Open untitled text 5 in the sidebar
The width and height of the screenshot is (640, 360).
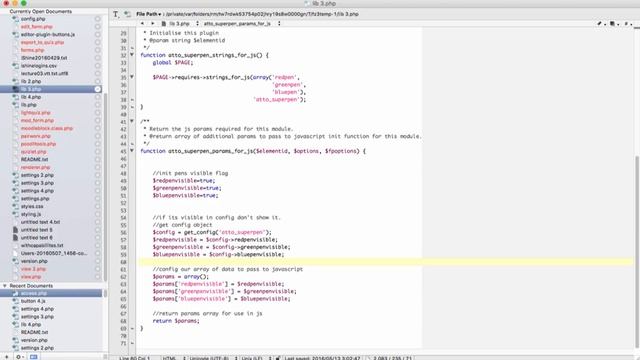point(36,230)
